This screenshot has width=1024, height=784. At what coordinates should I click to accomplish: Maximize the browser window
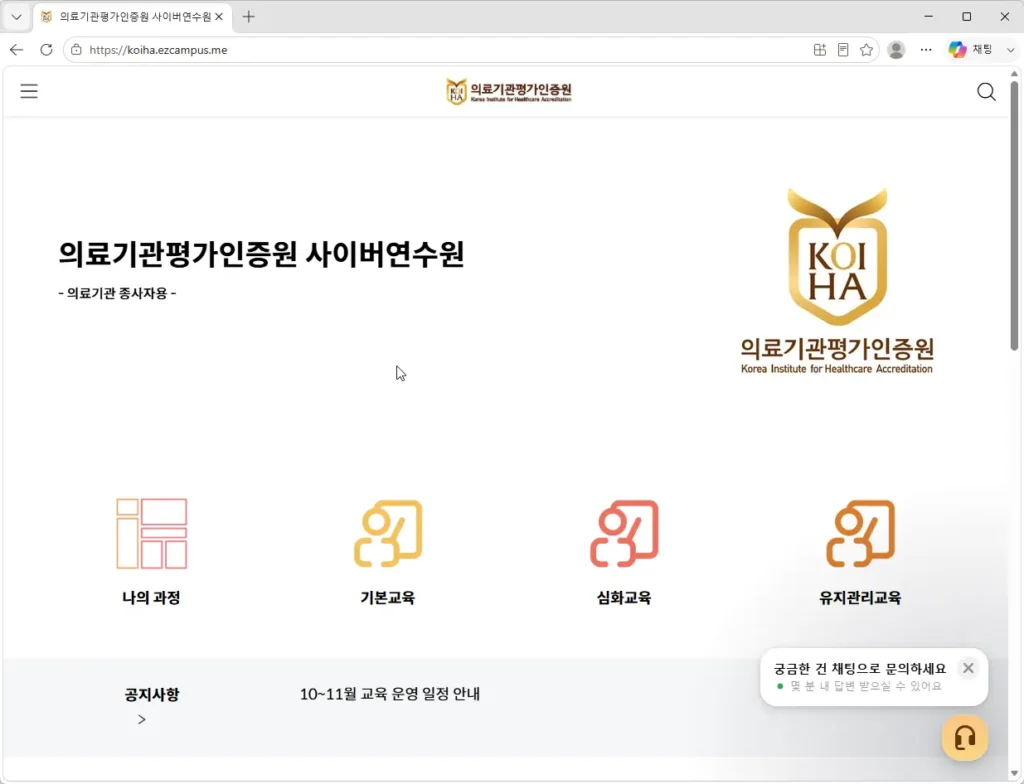click(x=967, y=16)
